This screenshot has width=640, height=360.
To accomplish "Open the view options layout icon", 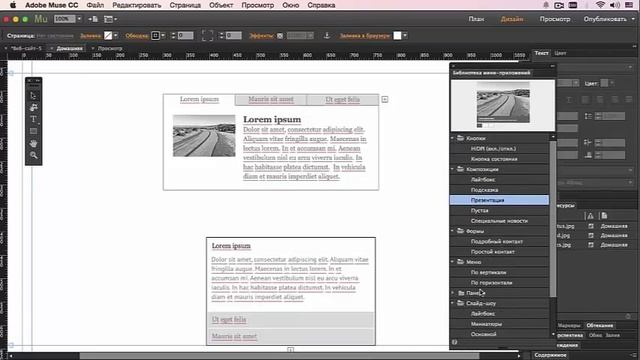I will click(110, 19).
